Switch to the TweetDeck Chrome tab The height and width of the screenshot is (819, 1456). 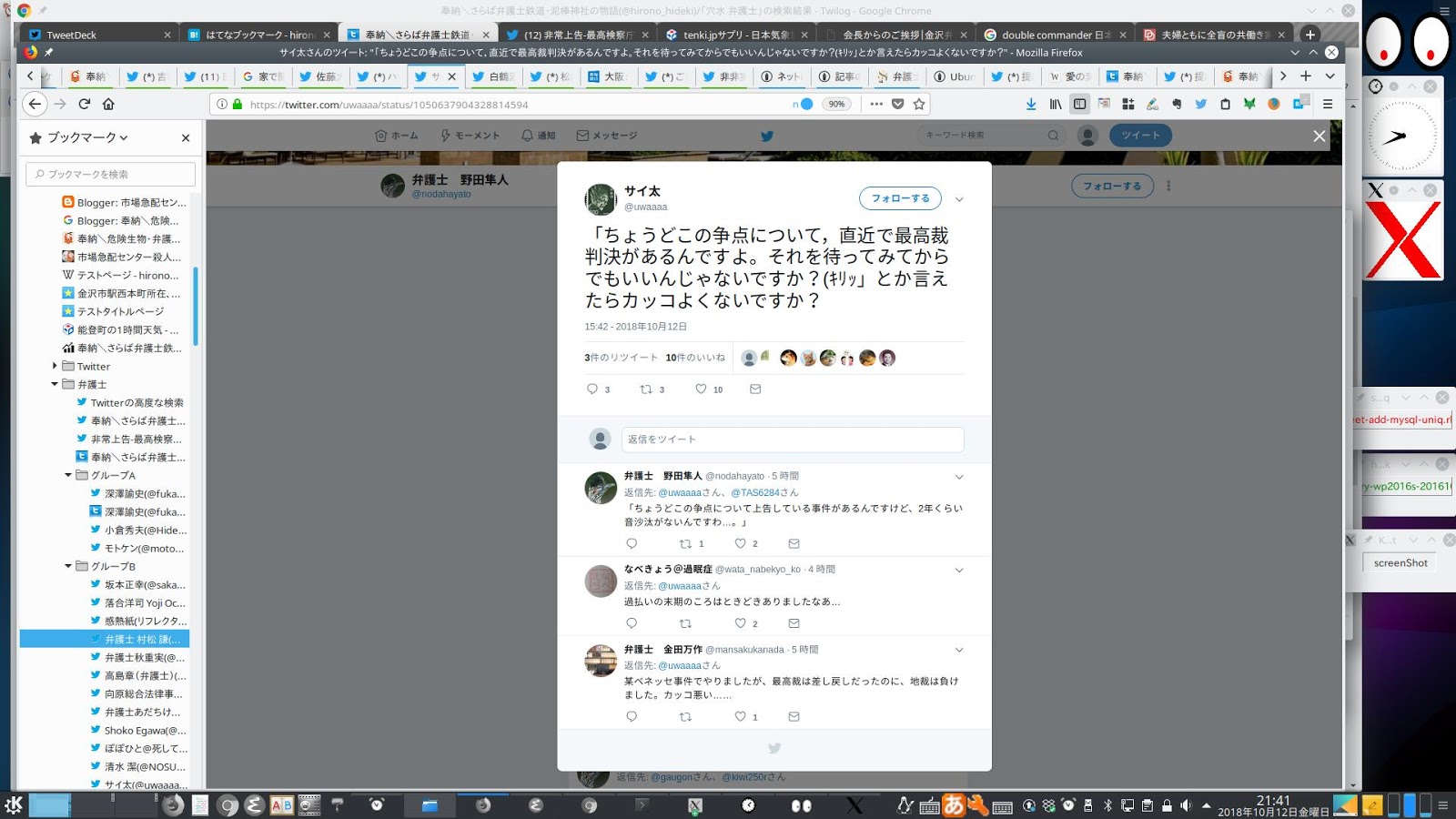(99, 35)
